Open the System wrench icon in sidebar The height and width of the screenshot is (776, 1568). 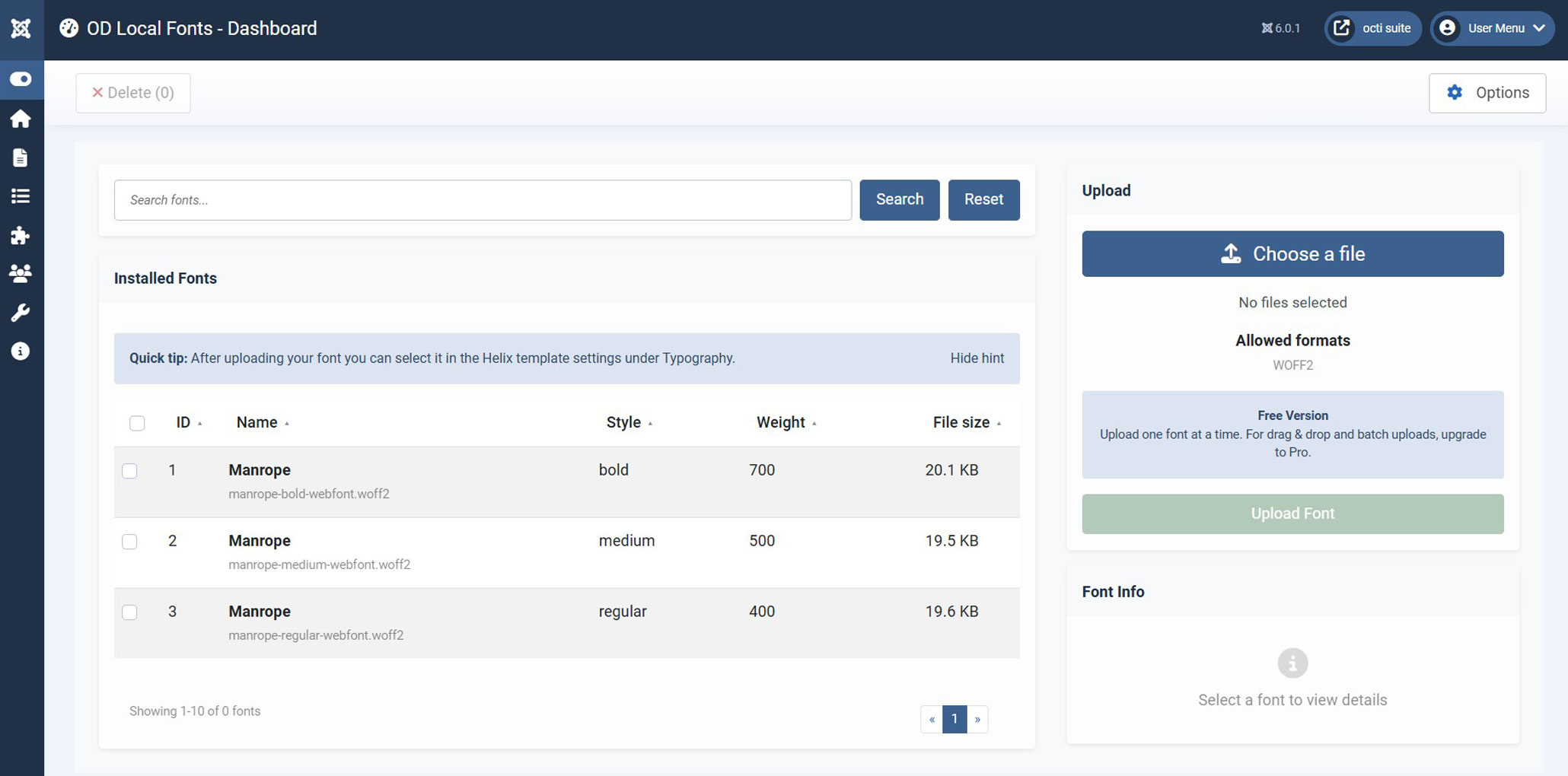pos(21,313)
